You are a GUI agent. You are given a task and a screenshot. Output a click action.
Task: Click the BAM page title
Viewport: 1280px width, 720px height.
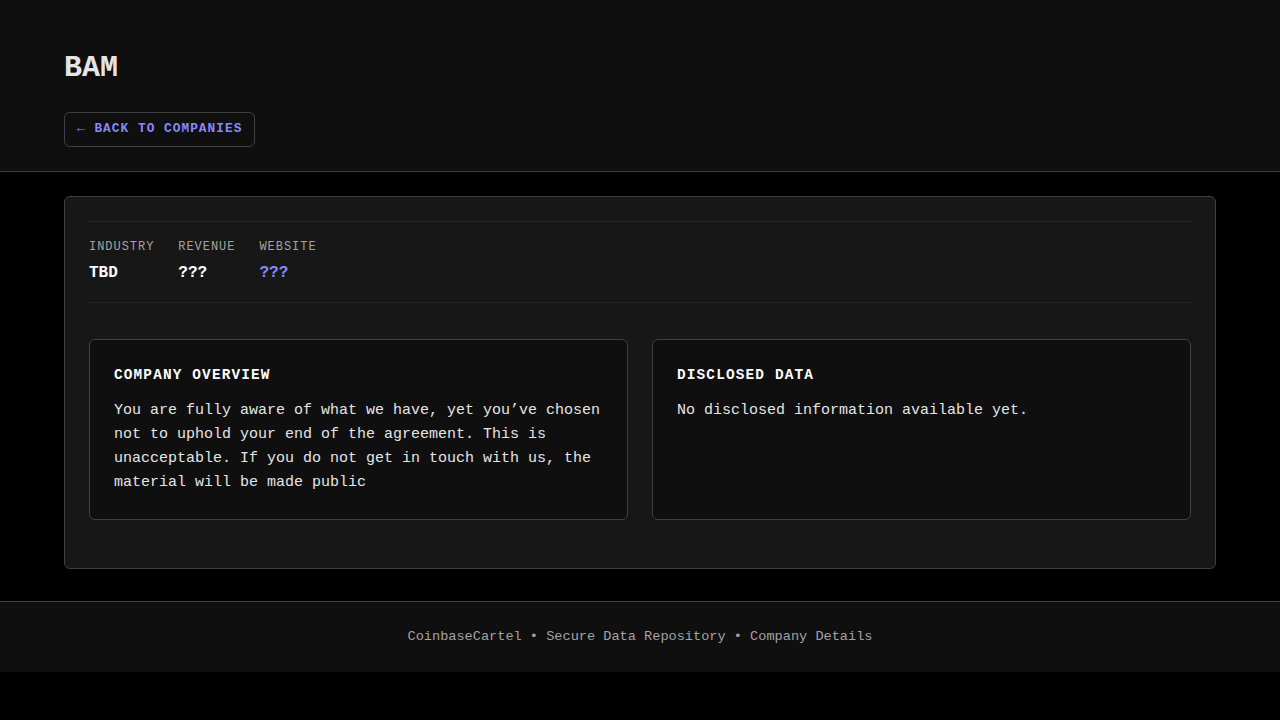(91, 67)
